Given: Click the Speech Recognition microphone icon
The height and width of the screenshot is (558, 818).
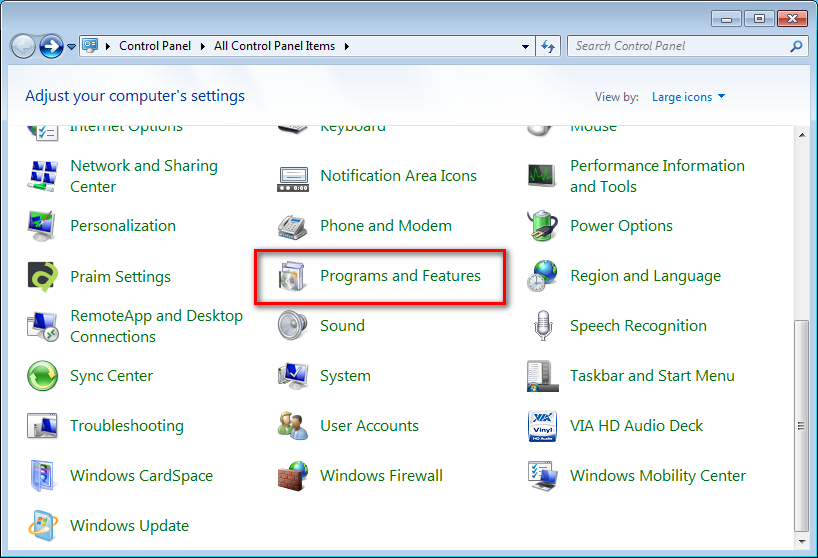Looking at the screenshot, I should click(x=543, y=325).
